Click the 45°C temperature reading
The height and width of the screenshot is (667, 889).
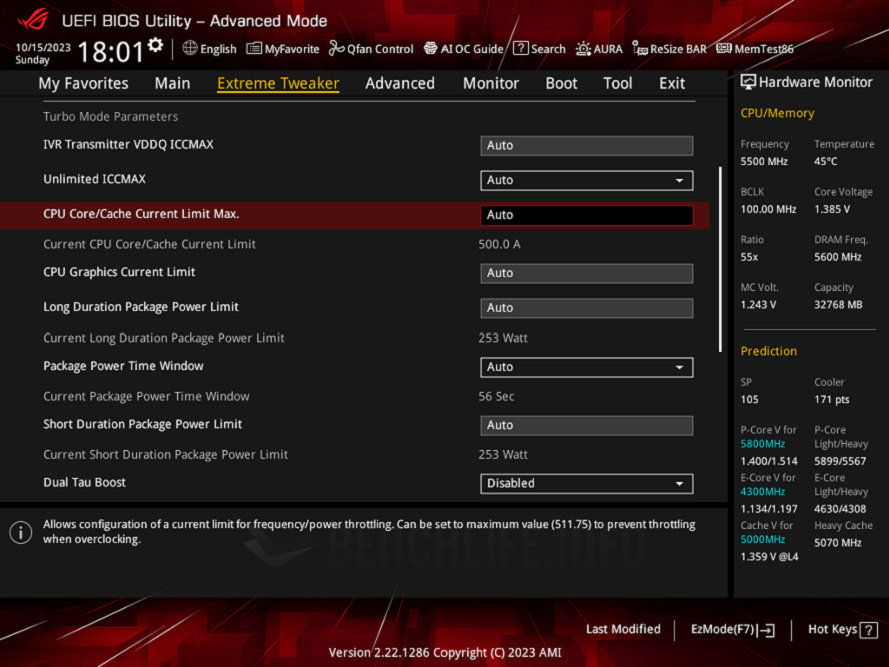pos(826,162)
